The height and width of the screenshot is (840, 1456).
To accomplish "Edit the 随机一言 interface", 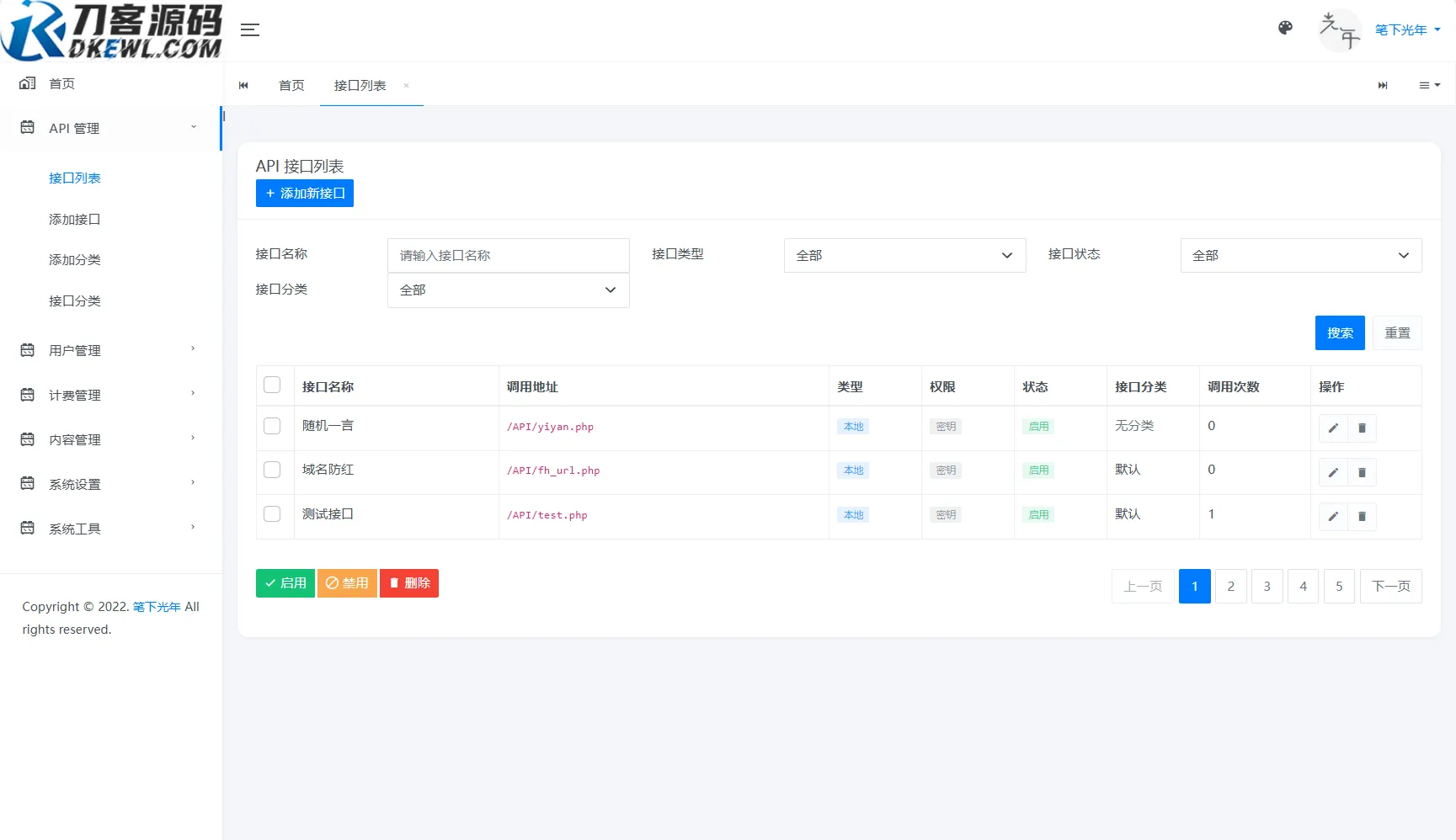I will point(1333,428).
